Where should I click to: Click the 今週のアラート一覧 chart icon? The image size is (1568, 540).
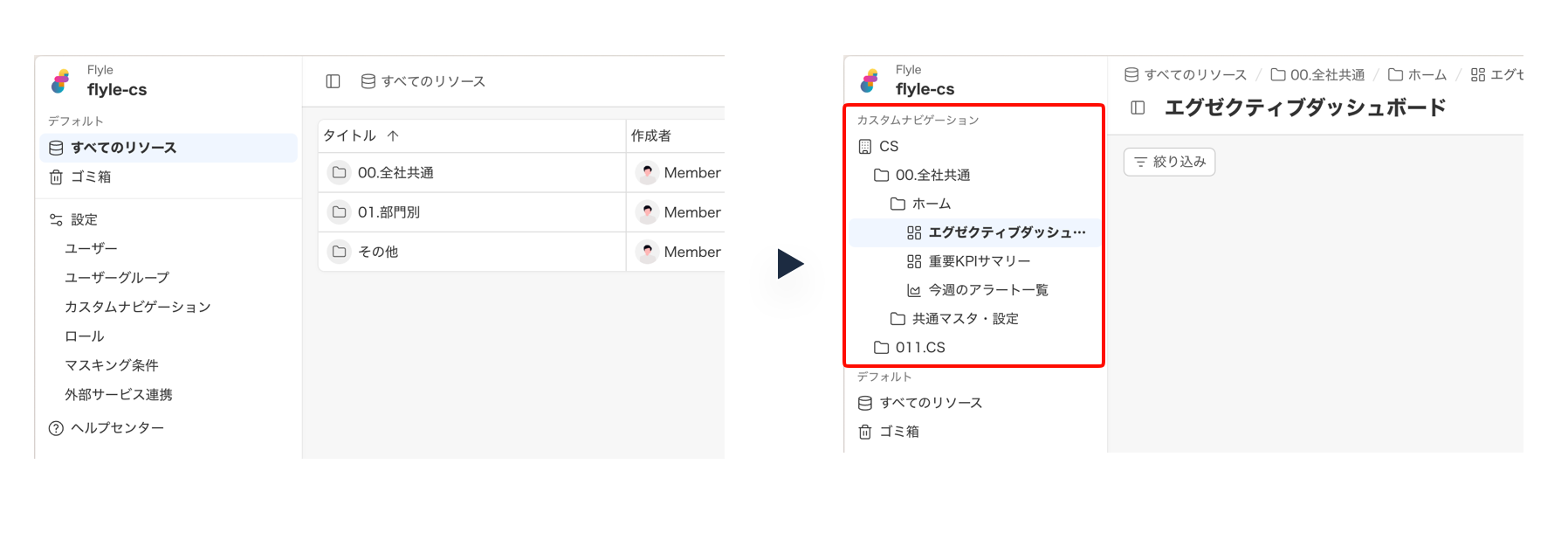pyautogui.click(x=913, y=290)
